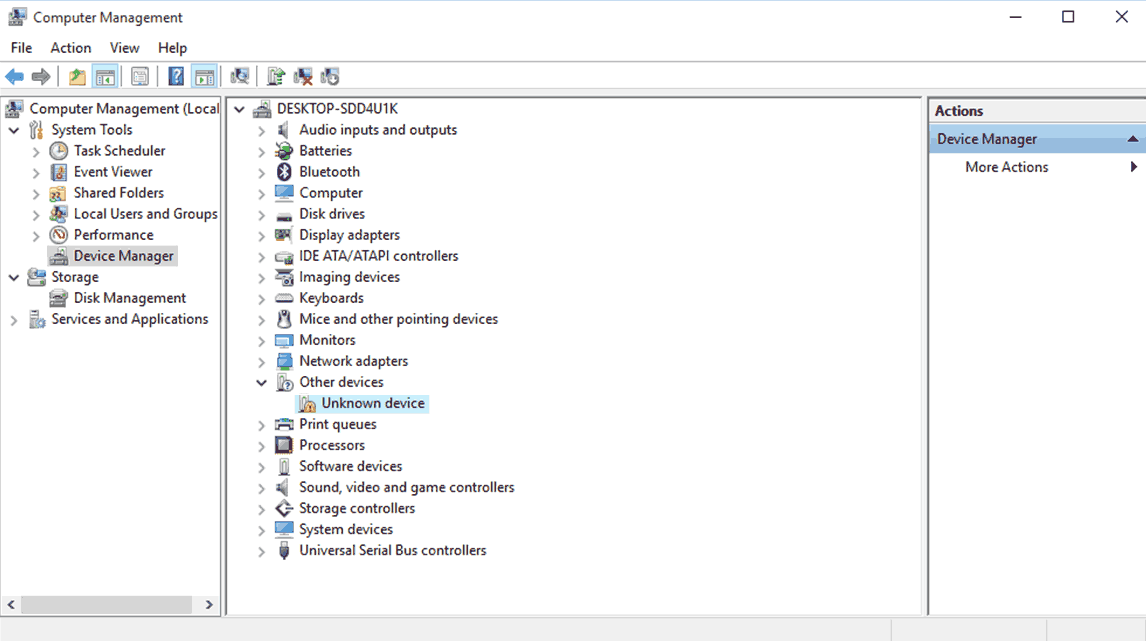Viewport: 1146px width, 641px height.
Task: Click the left tree's horizontal scrollbar right arrow
Action: tap(208, 604)
